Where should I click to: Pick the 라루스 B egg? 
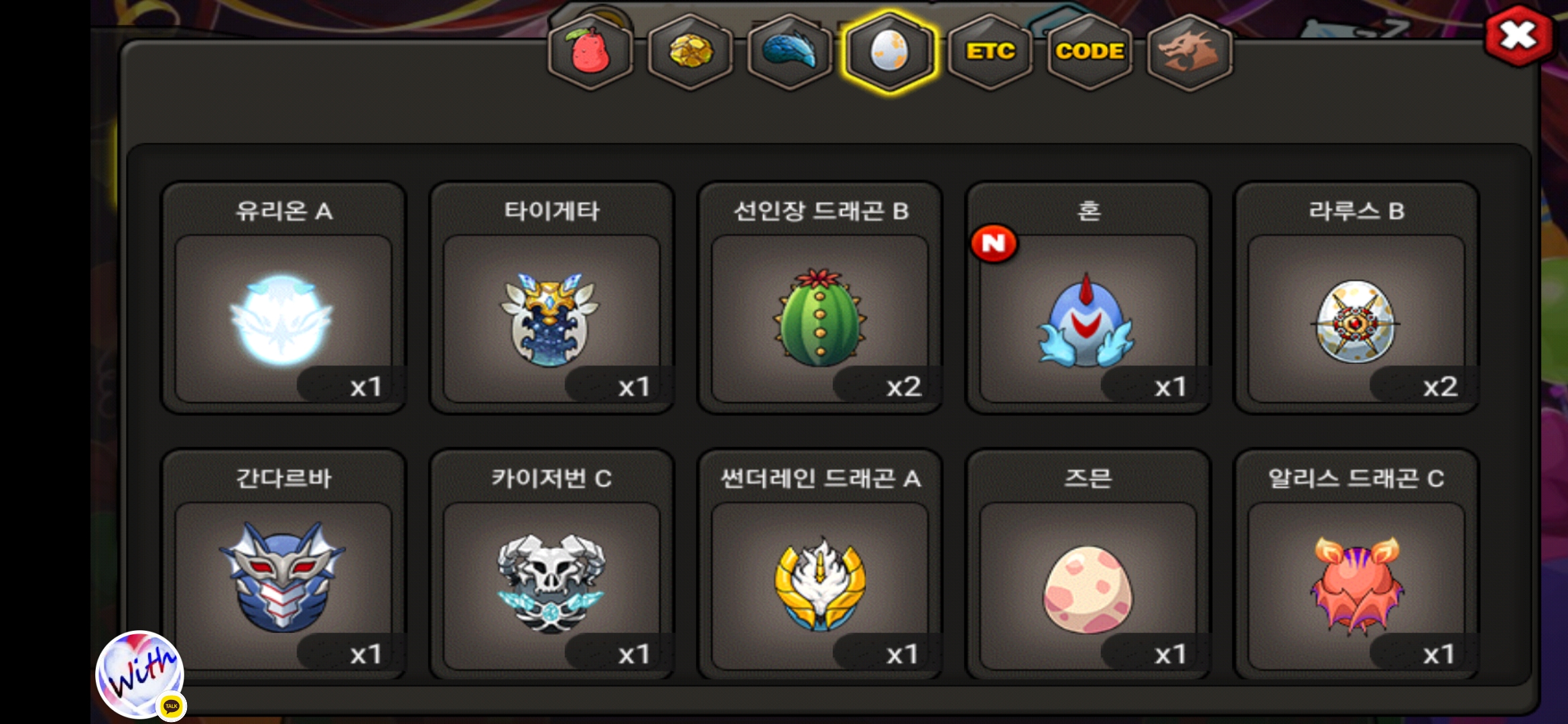coord(1356,298)
